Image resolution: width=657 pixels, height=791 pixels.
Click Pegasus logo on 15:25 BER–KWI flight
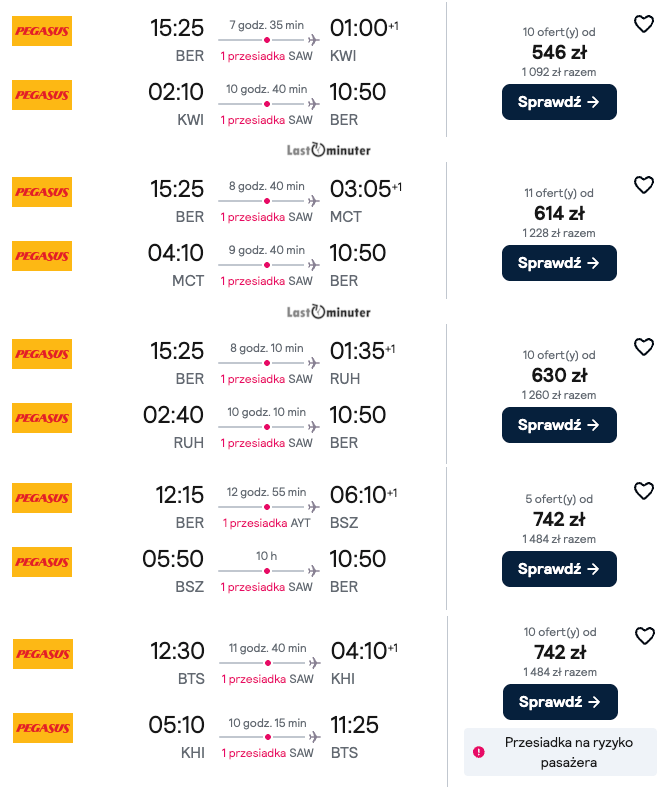coord(42,31)
